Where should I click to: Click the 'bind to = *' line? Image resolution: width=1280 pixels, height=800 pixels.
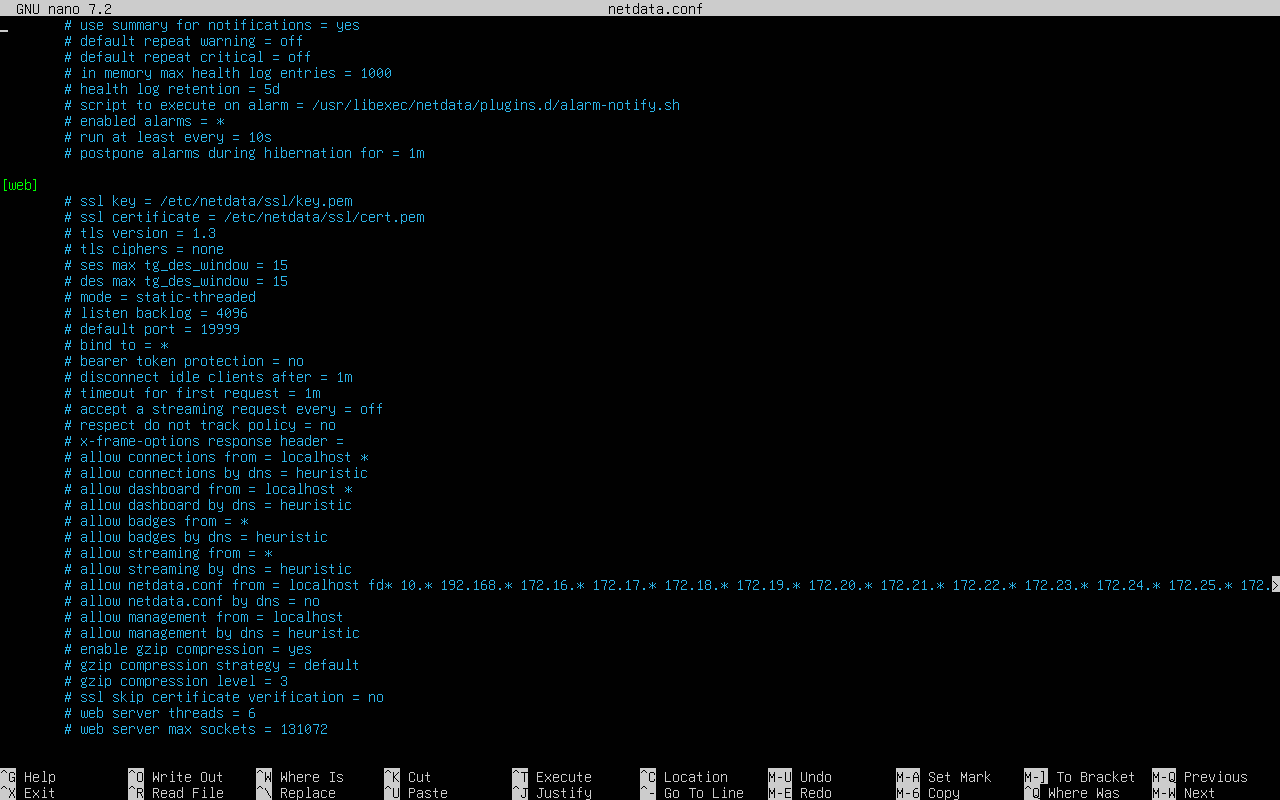(x=116, y=345)
